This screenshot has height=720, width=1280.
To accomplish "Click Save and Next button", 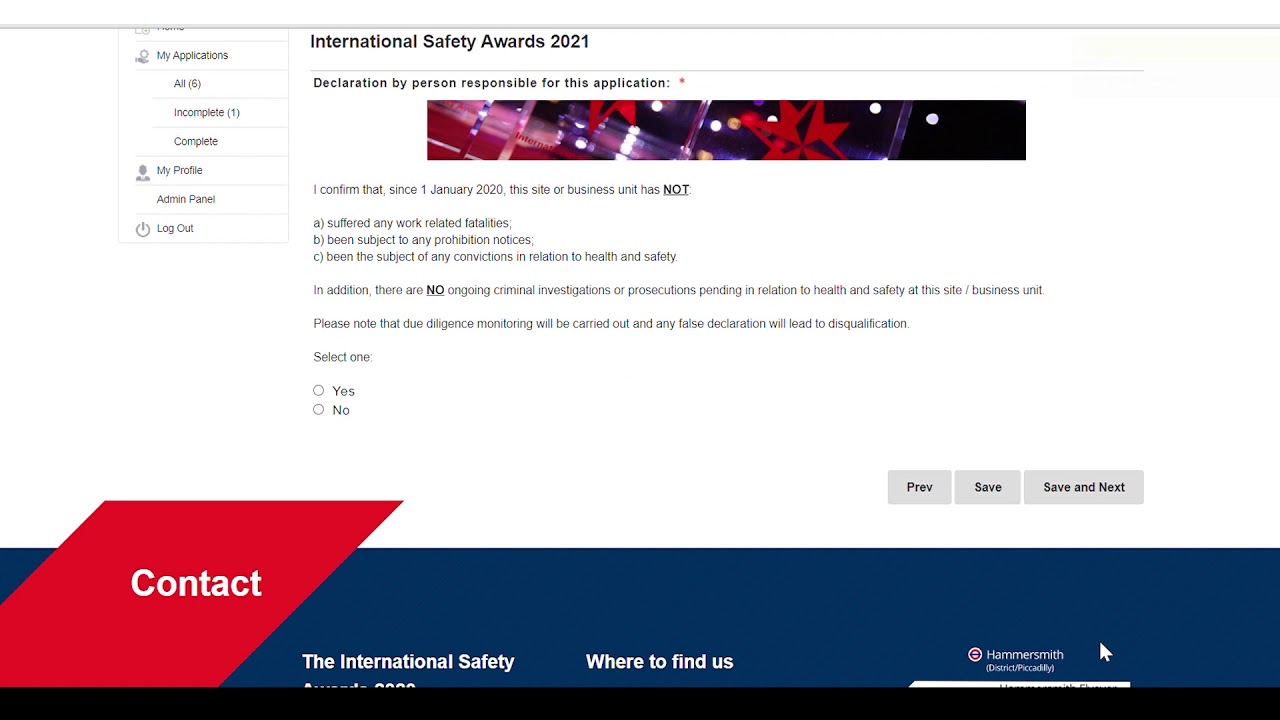I will (x=1084, y=487).
